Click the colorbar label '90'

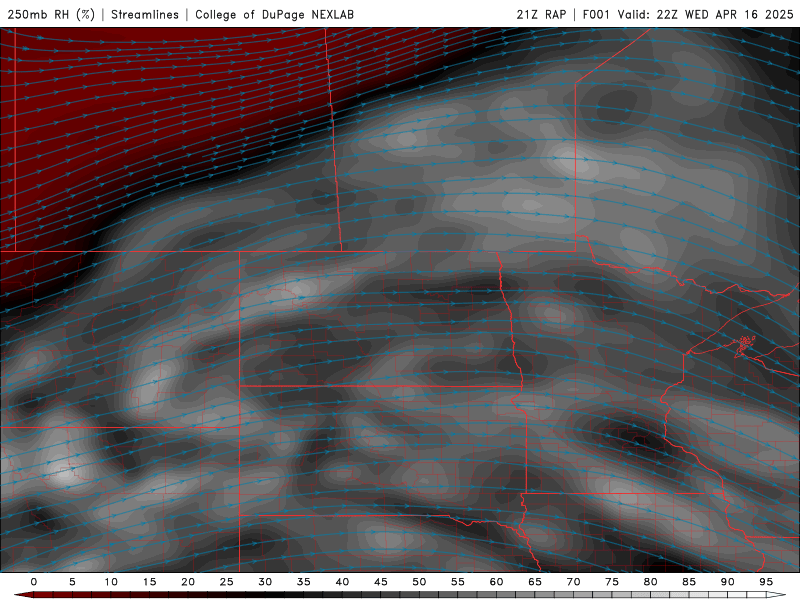(x=727, y=582)
